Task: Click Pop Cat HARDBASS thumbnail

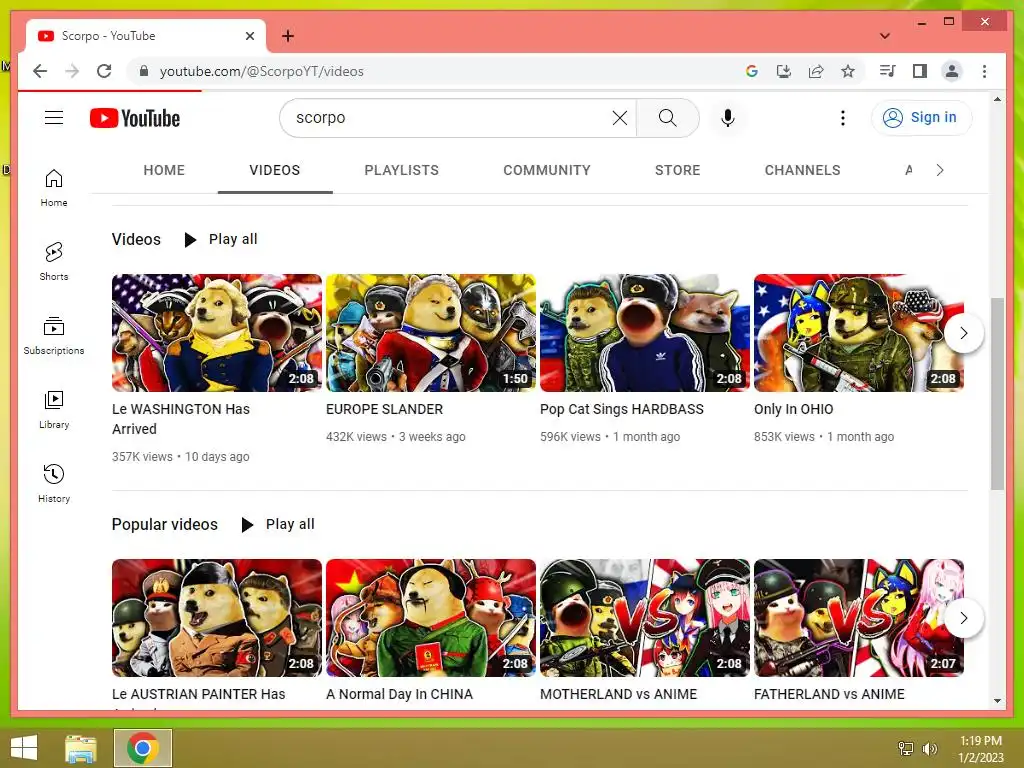Action: pyautogui.click(x=645, y=333)
